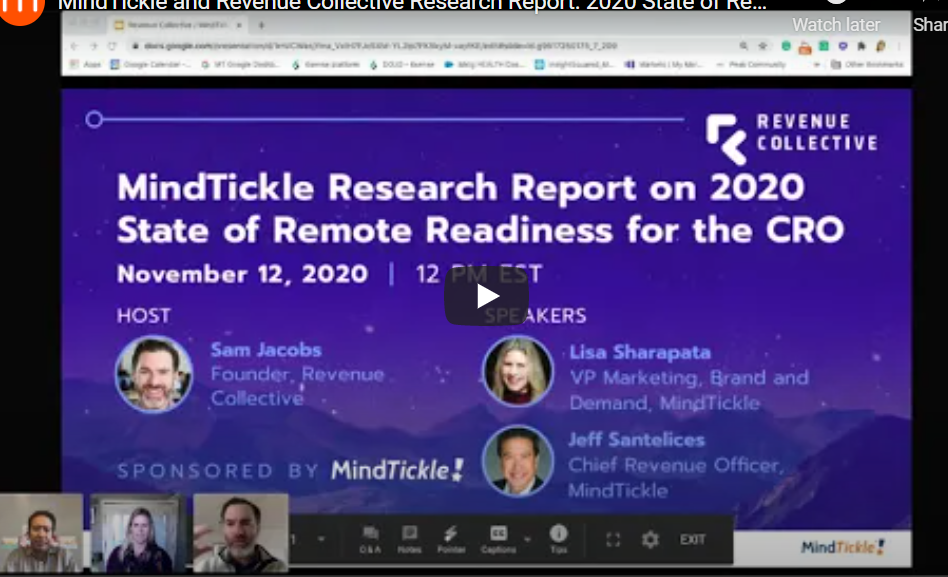Activate the Pointer tool
948x577 pixels.
click(x=449, y=538)
